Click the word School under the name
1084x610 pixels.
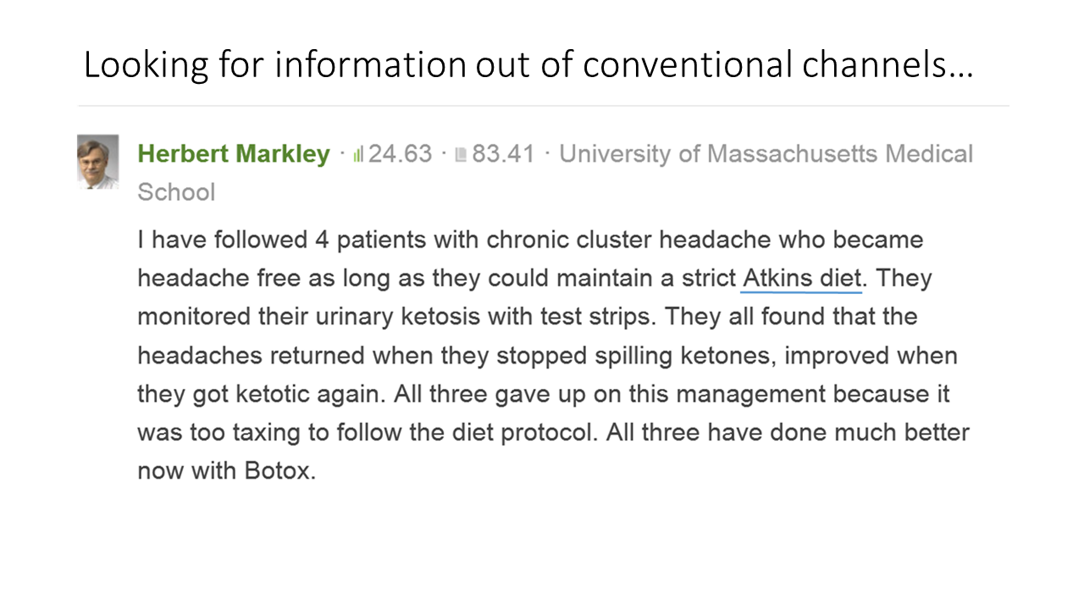pos(176,192)
